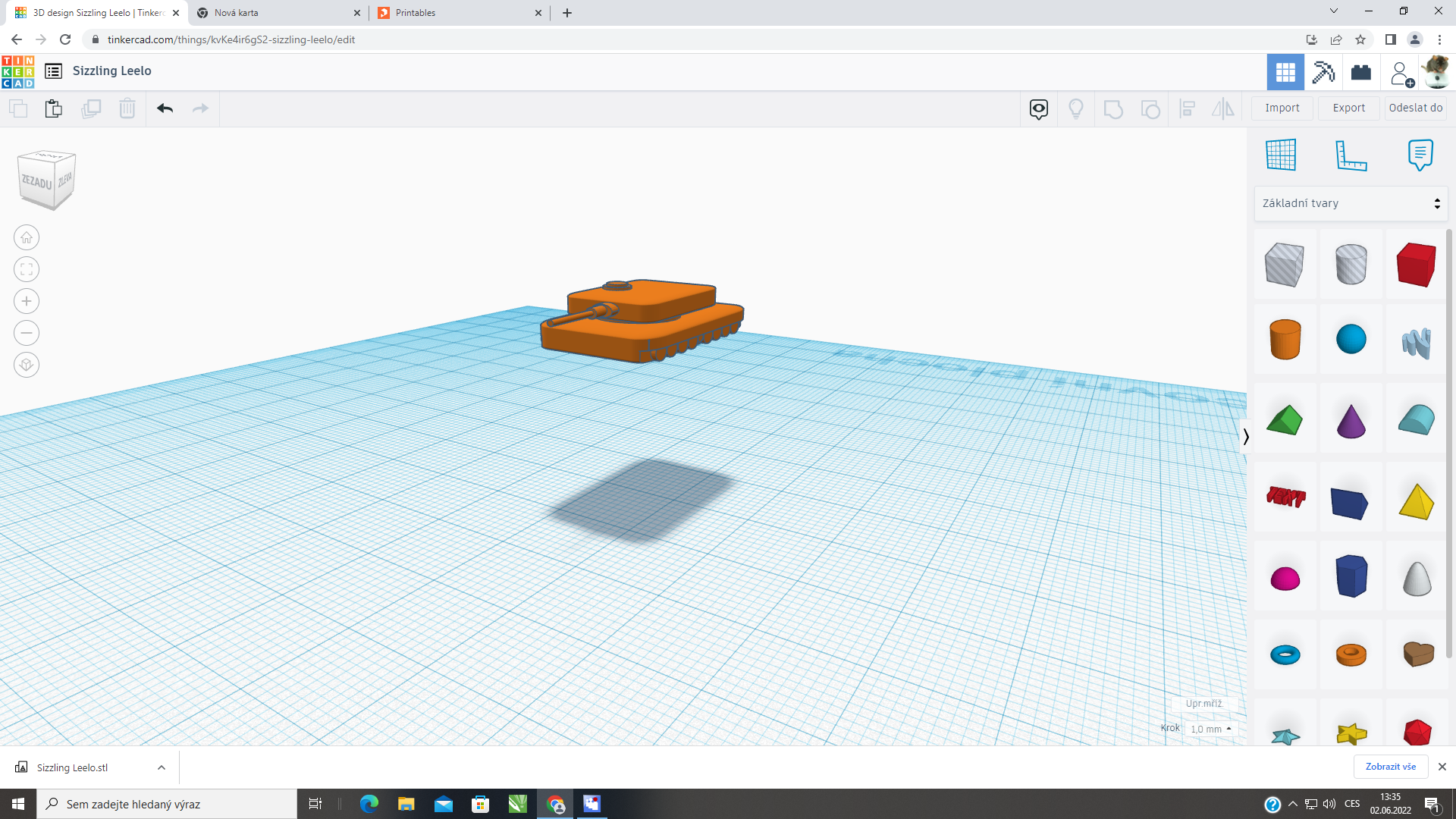1456x819 pixels.
Task: Click the Paste toolbar icon
Action: (53, 108)
